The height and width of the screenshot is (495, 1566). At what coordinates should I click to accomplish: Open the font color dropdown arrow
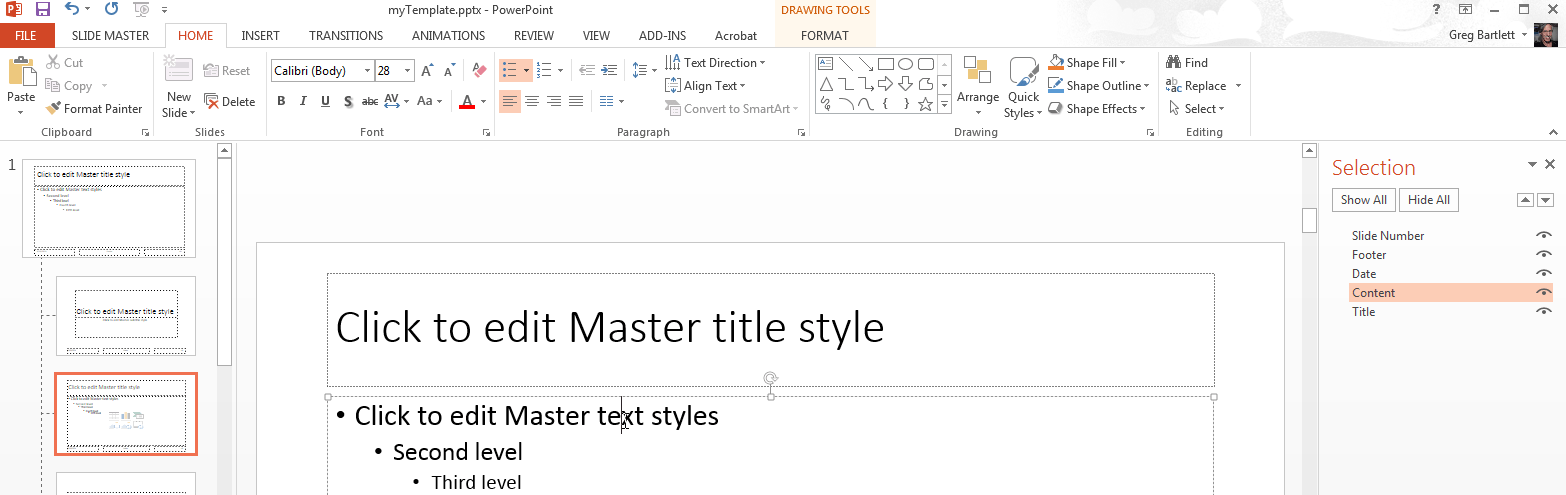click(483, 101)
